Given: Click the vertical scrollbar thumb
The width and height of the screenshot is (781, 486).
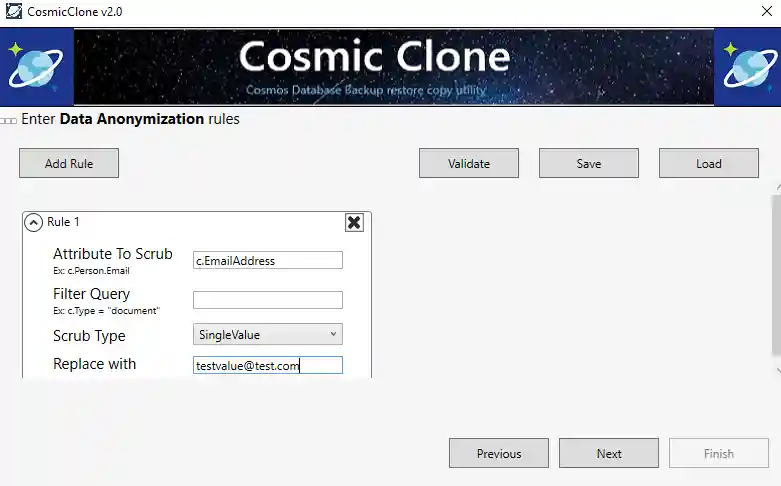Looking at the screenshot, I should pyautogui.click(x=777, y=275).
